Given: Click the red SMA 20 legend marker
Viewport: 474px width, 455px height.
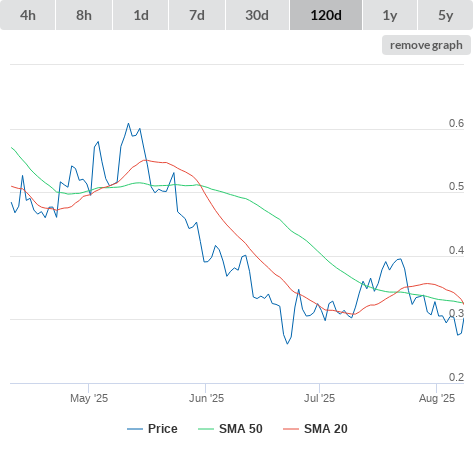Looking at the screenshot, I should pyautogui.click(x=291, y=429).
